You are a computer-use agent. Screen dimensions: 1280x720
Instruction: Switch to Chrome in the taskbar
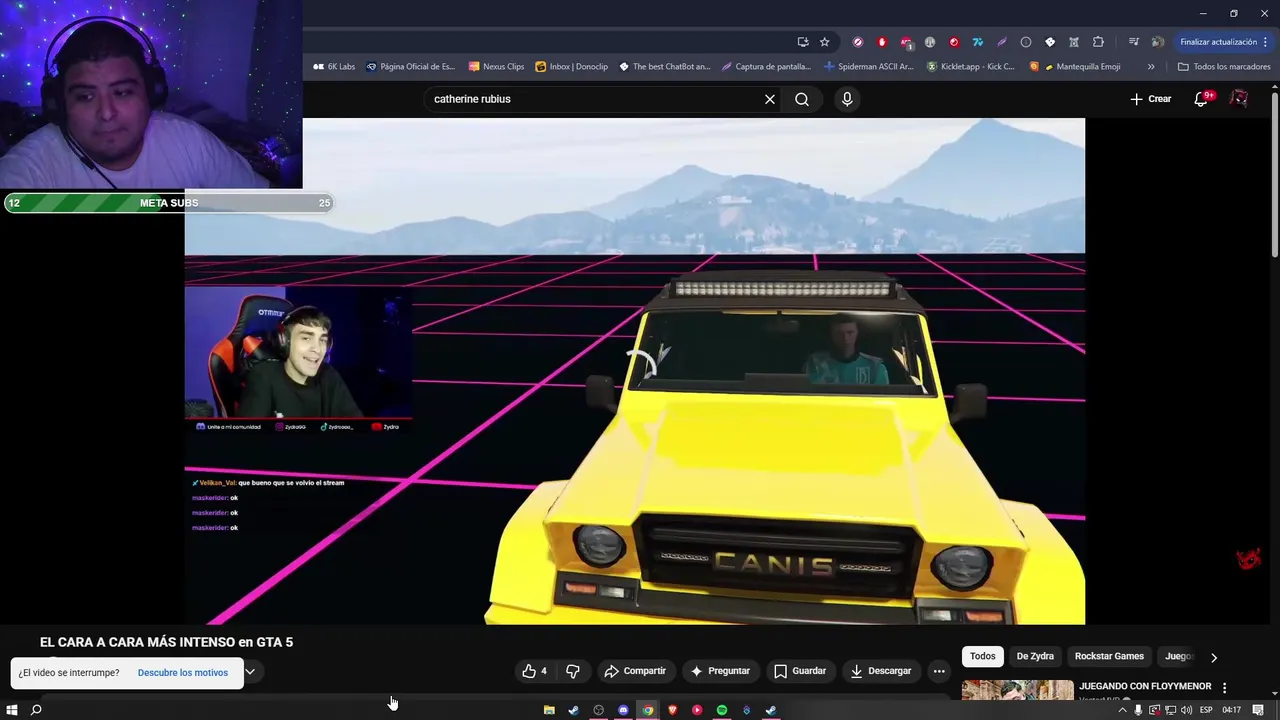click(x=648, y=710)
